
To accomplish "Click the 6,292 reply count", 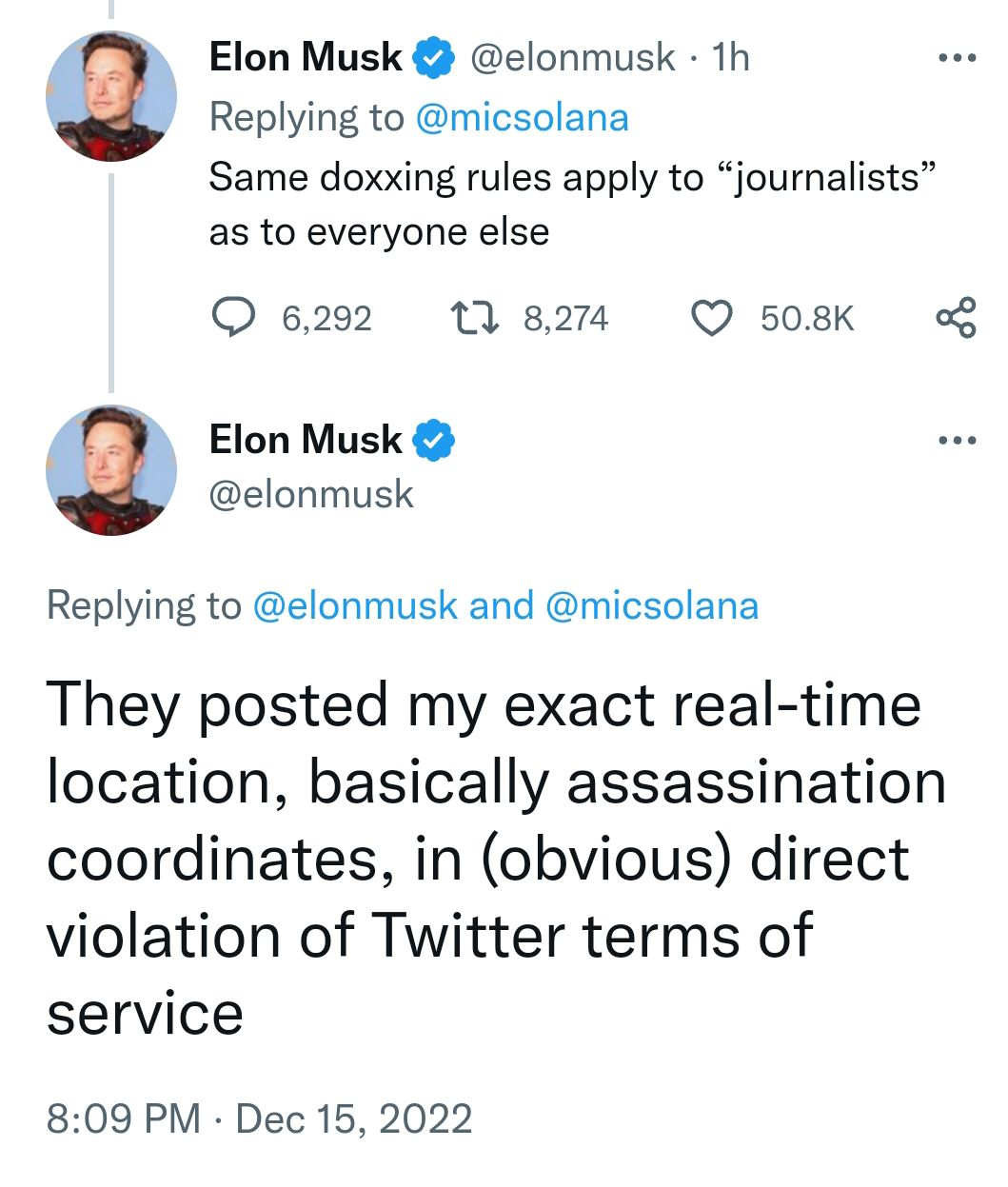I will (x=326, y=319).
